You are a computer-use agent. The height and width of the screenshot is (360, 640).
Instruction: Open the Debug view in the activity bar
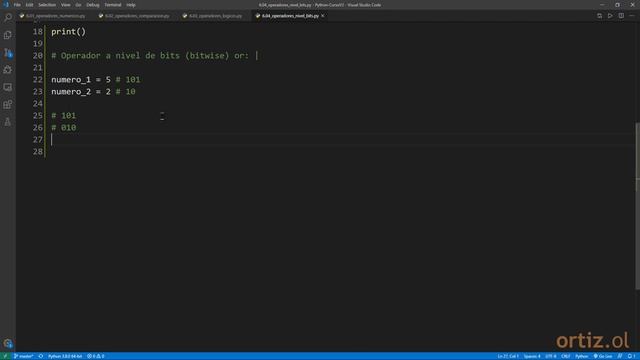click(x=8, y=70)
